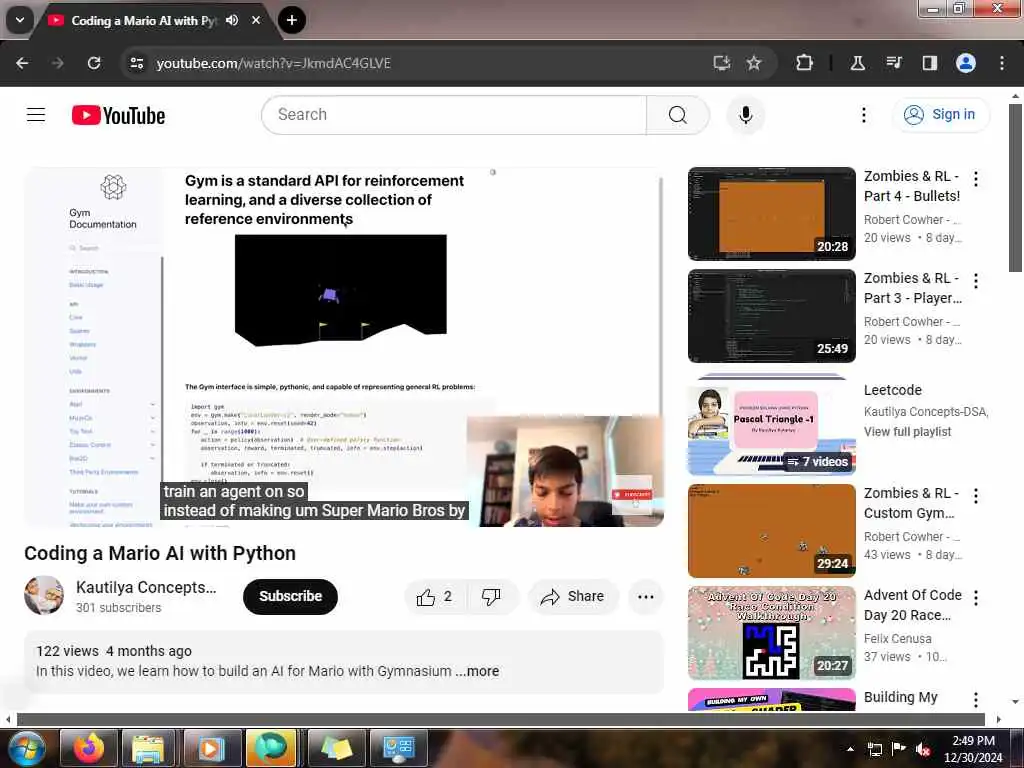Click the search magnifier button
The height and width of the screenshot is (768, 1024).
click(678, 115)
